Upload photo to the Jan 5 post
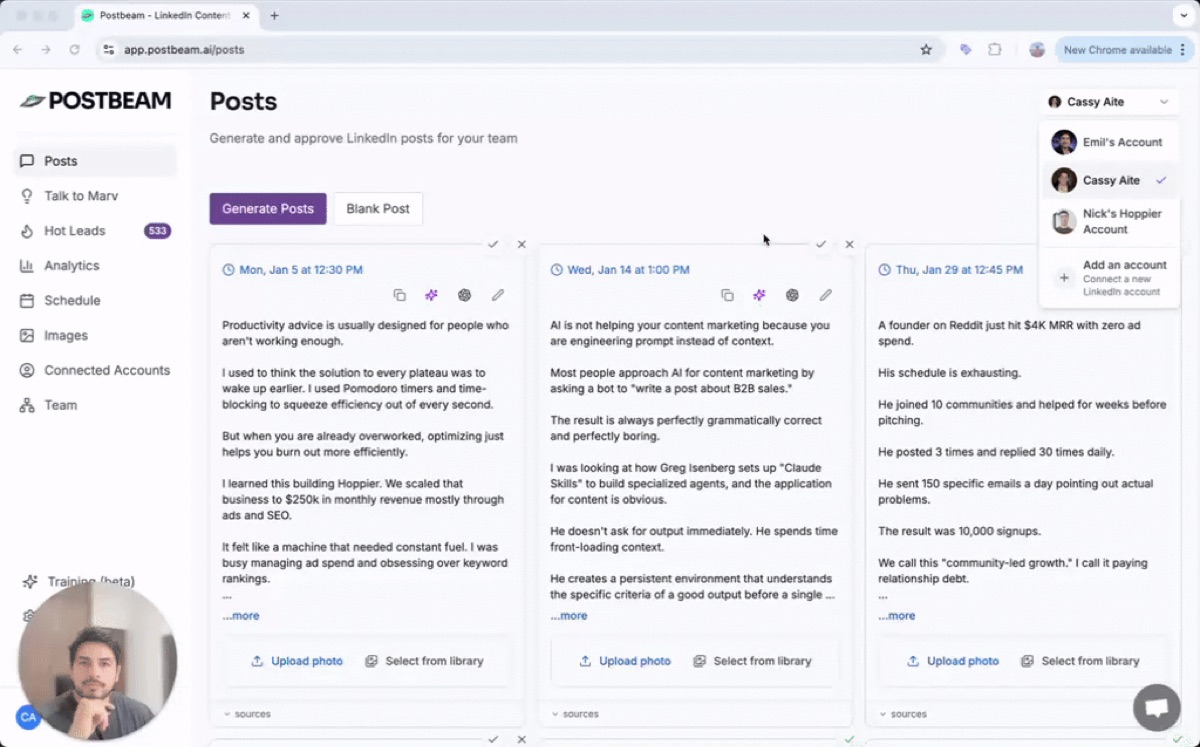 (x=297, y=661)
